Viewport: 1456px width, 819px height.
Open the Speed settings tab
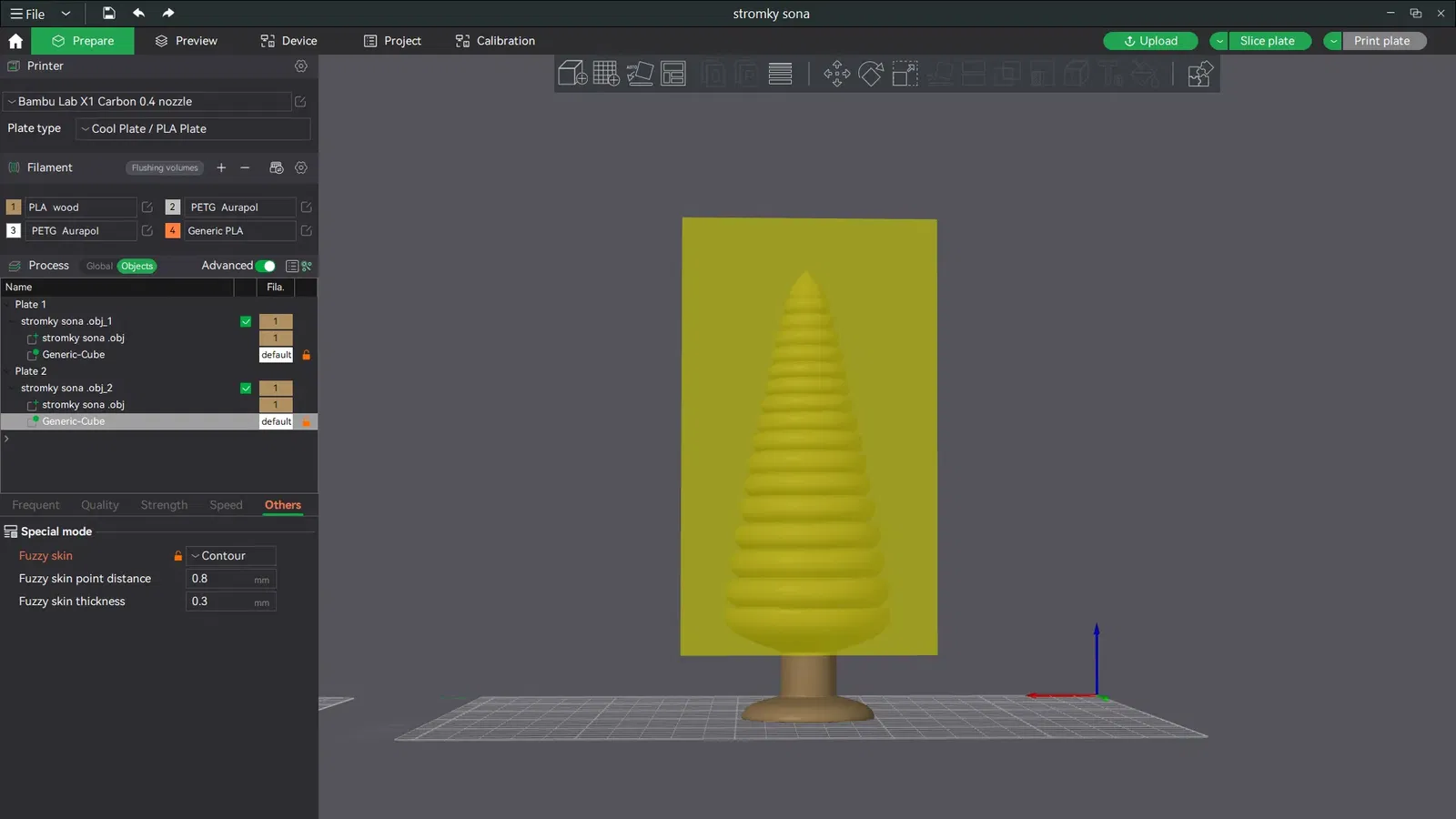point(226,505)
